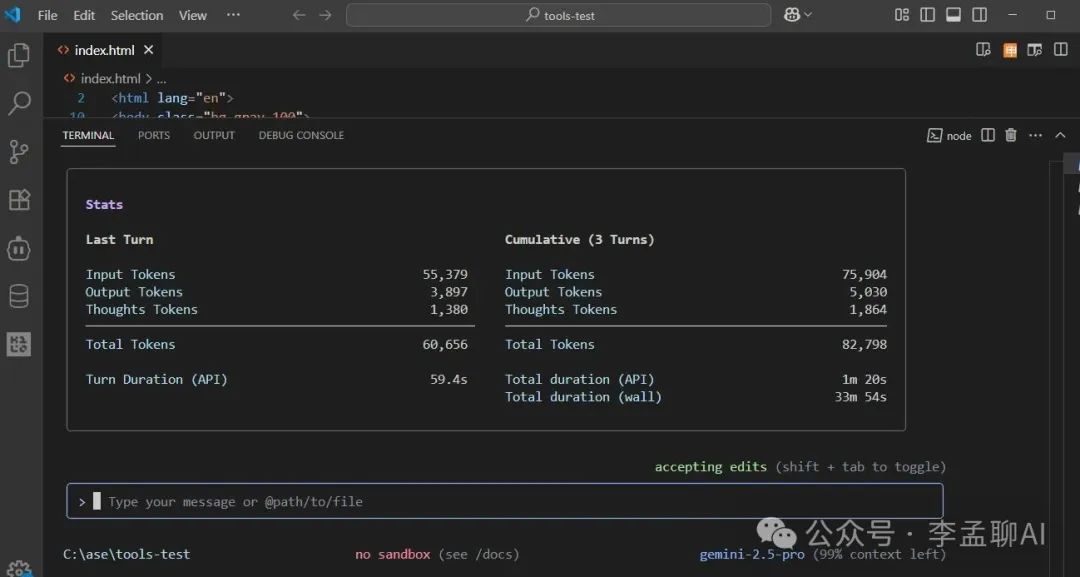
Task: Open the Customize Layout icon
Action: click(902, 14)
